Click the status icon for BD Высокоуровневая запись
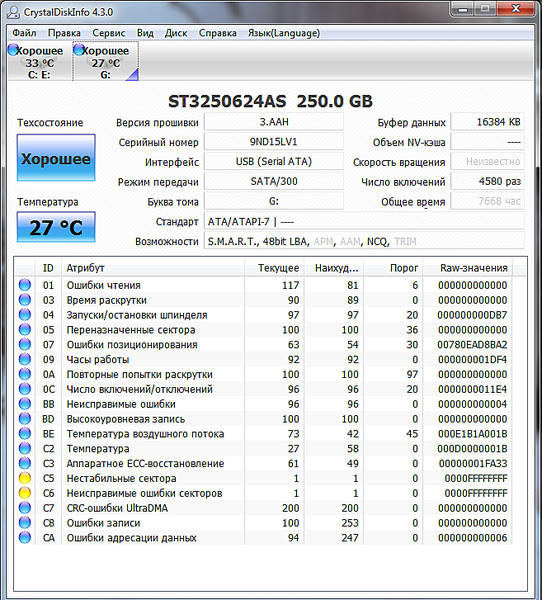The height and width of the screenshot is (600, 542). tap(25, 419)
